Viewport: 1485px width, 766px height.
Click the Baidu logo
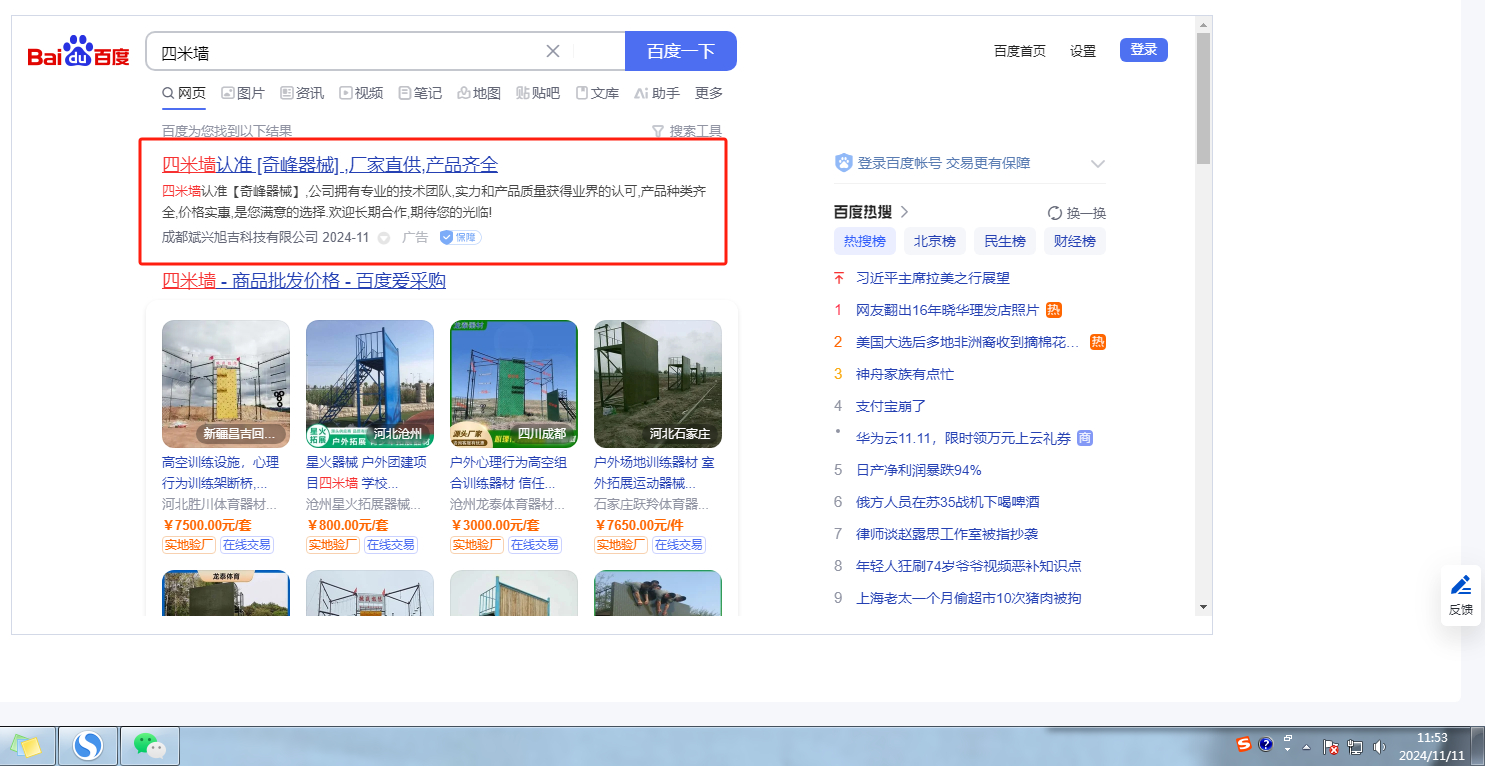[x=78, y=52]
